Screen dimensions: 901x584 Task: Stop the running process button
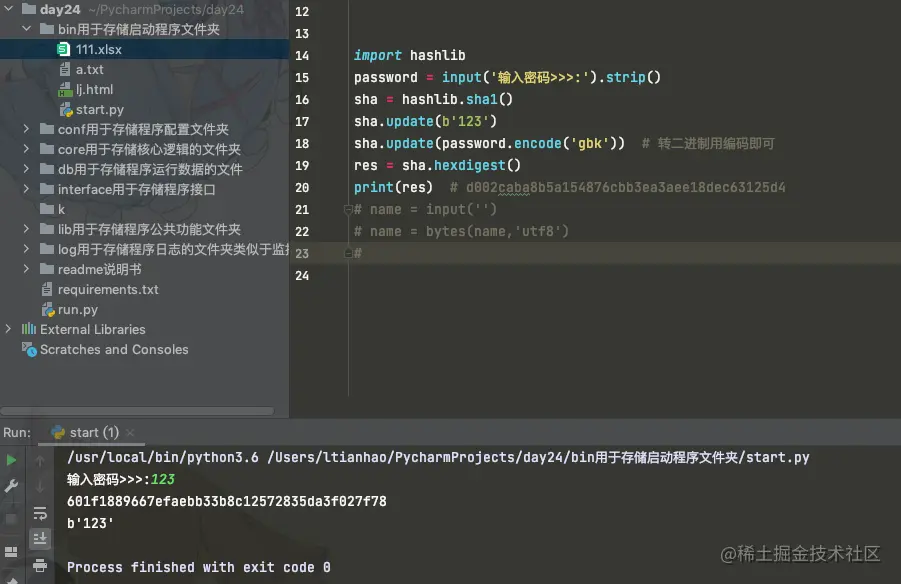click(11, 518)
